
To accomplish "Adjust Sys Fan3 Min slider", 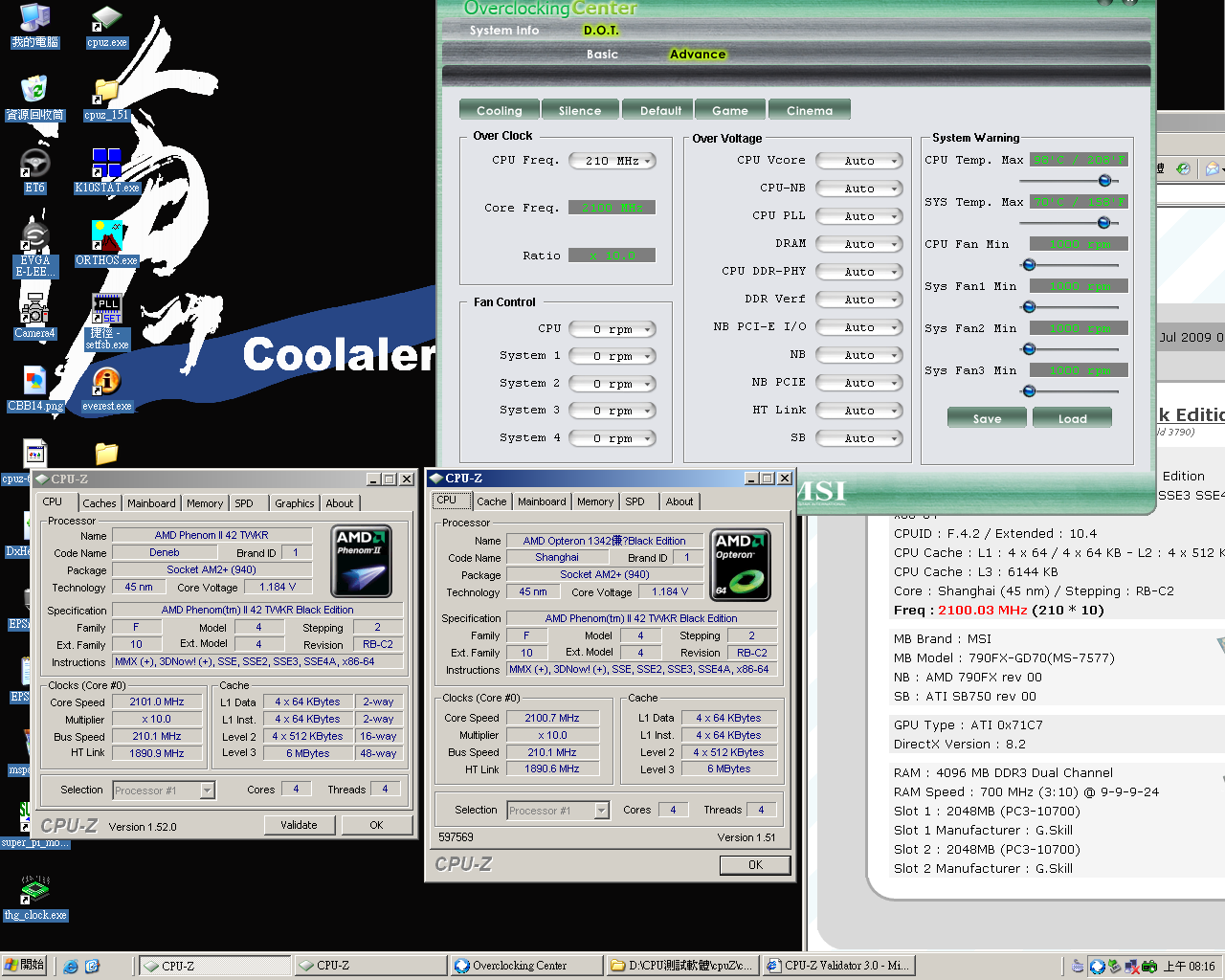I will coord(1029,391).
